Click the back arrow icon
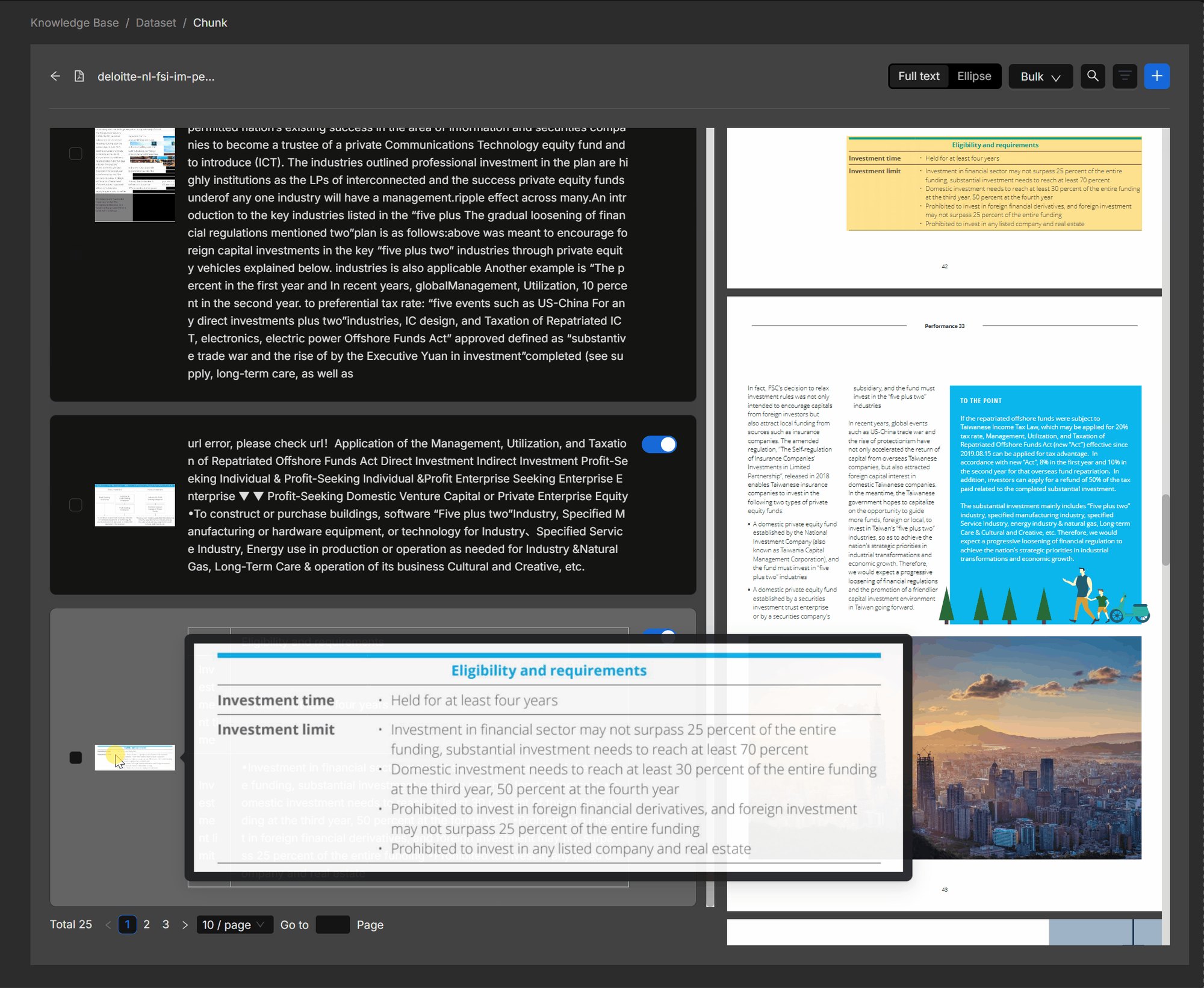Image resolution: width=1204 pixels, height=988 pixels. (x=55, y=76)
